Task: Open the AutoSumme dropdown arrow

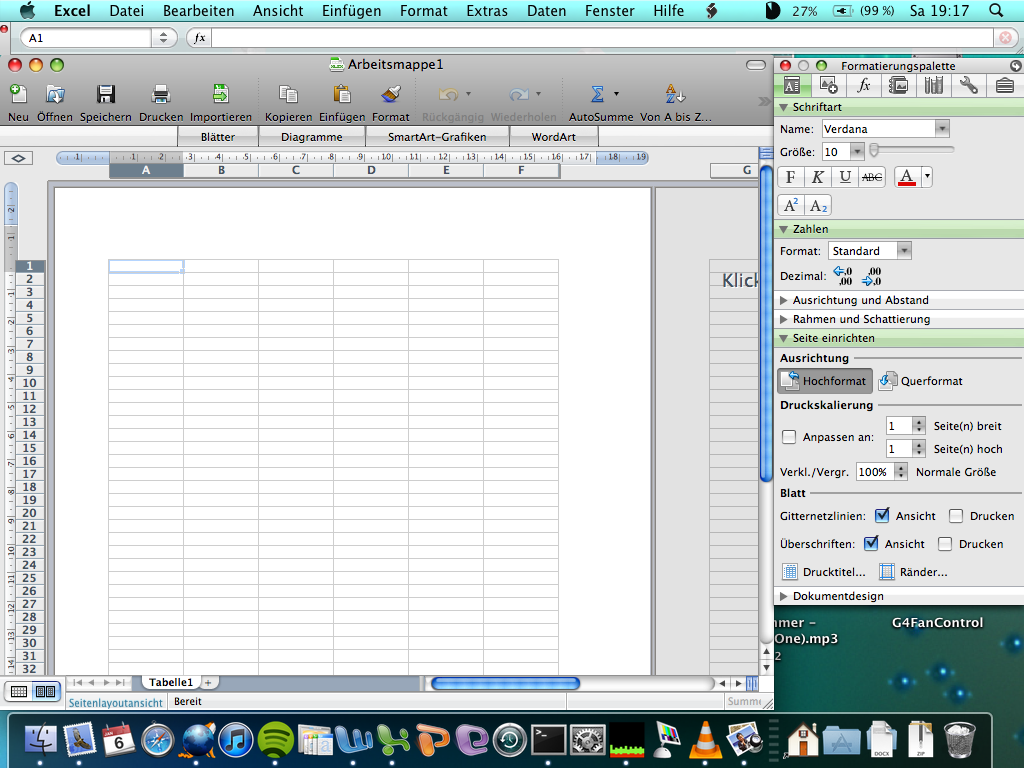Action: pyautogui.click(x=616, y=94)
